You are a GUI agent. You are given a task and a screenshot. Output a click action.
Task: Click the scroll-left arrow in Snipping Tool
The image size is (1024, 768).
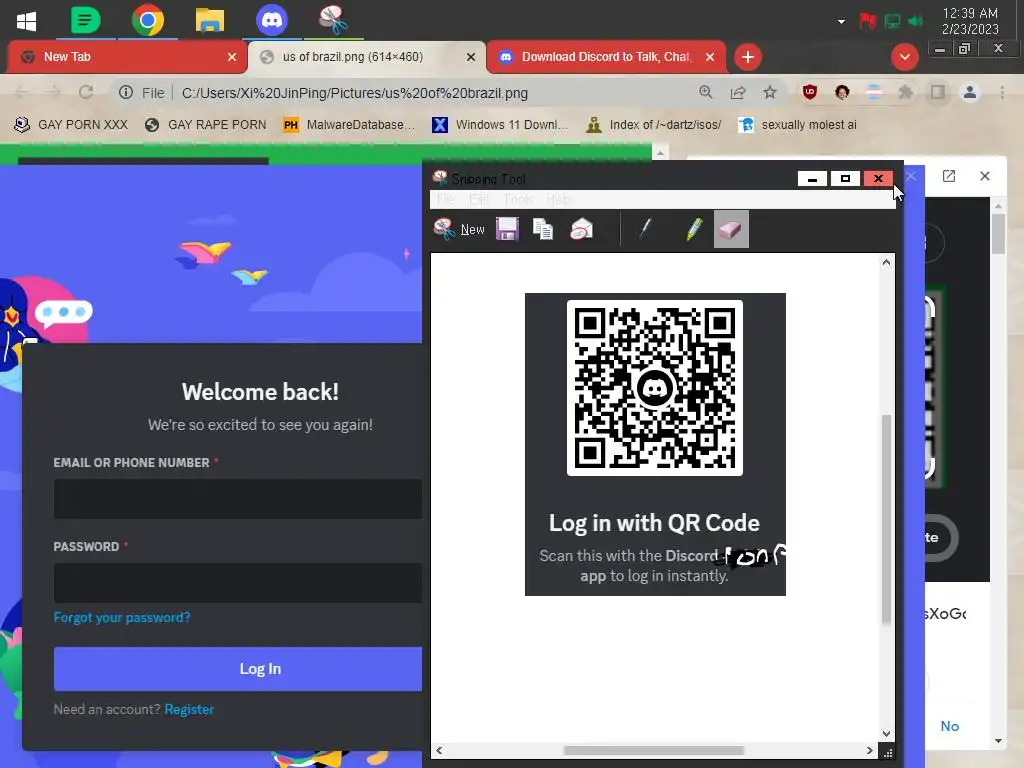(439, 750)
